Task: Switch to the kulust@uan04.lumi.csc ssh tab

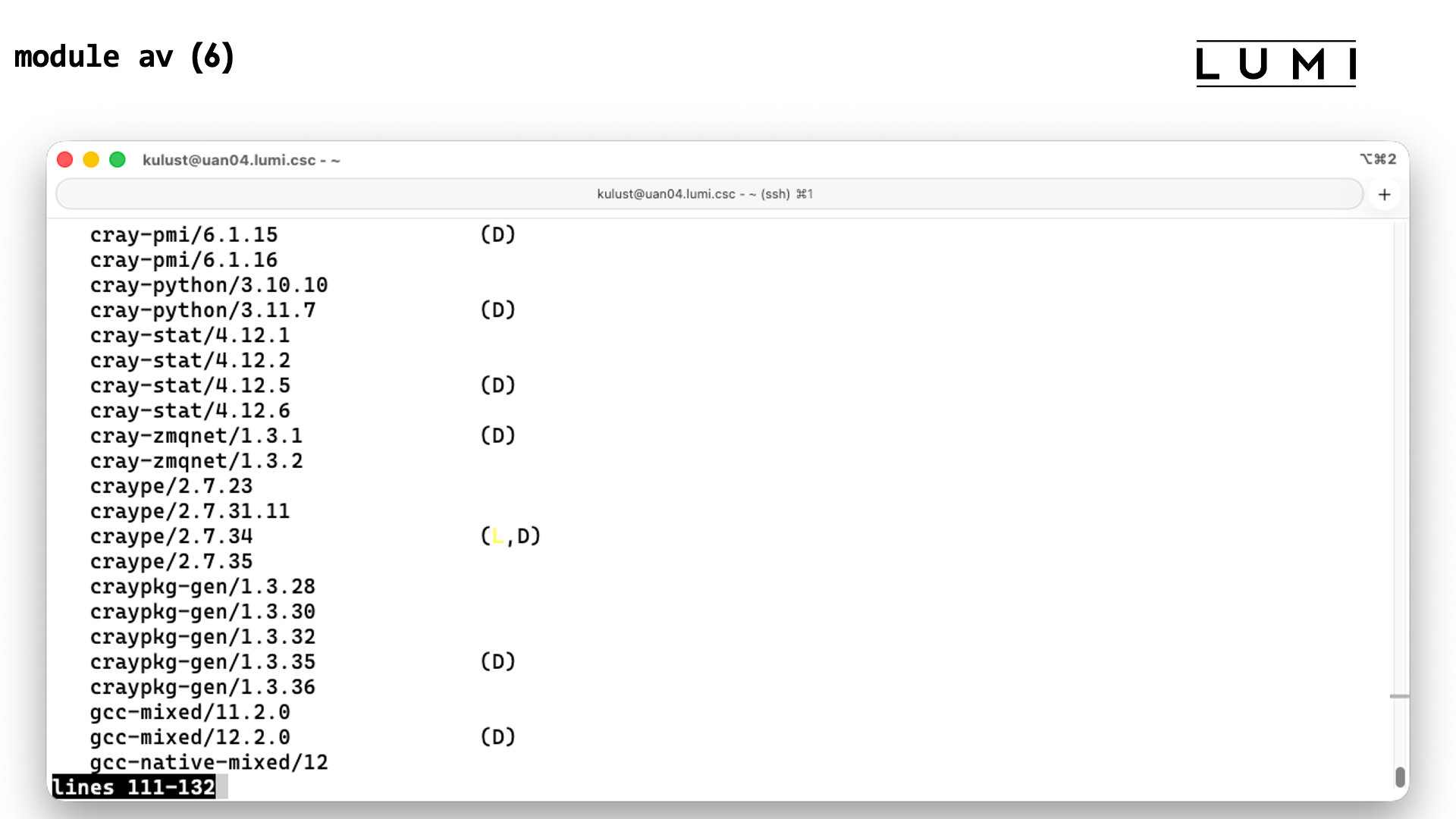Action: click(x=704, y=194)
